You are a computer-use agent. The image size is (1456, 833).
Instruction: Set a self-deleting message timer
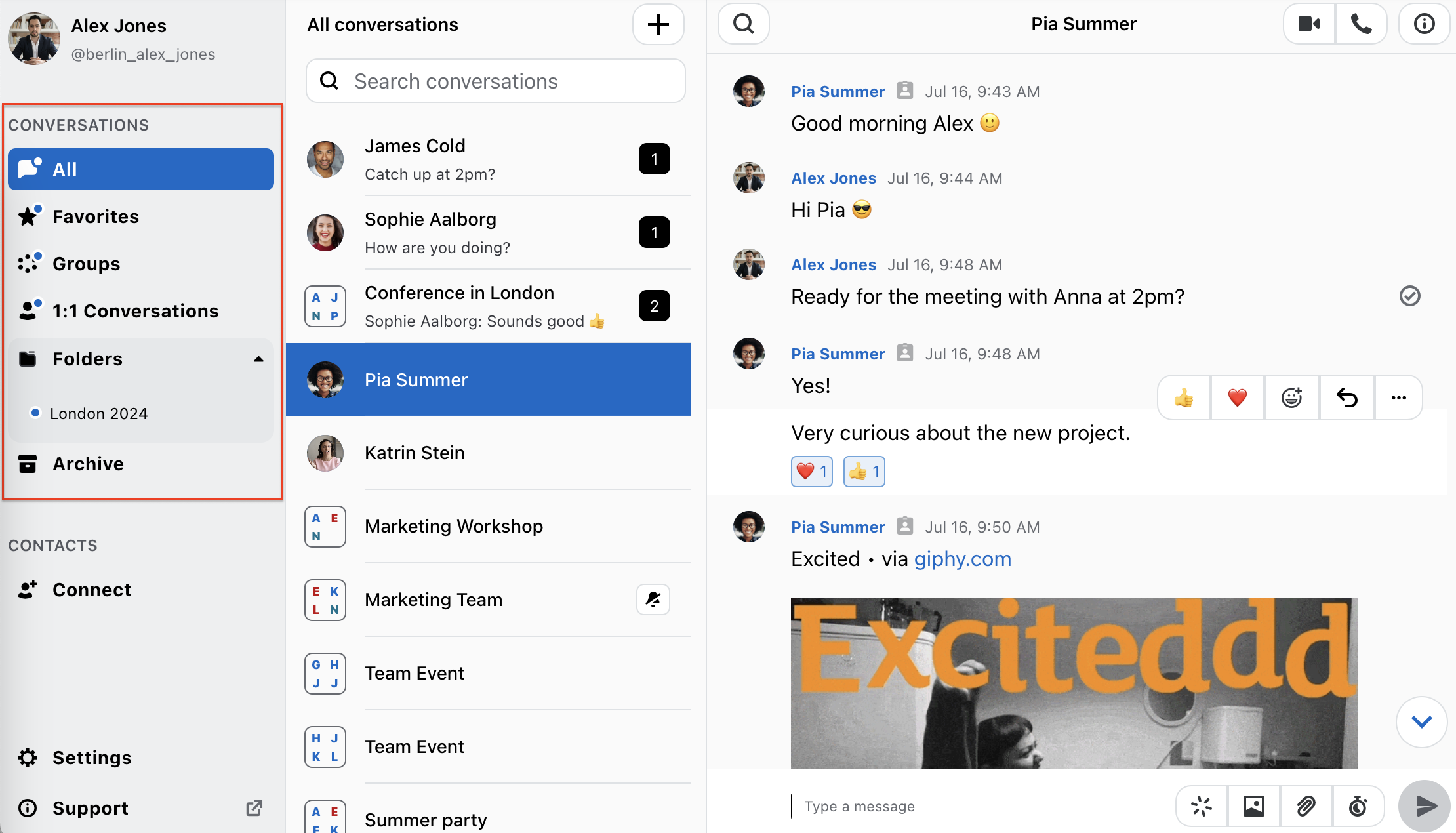[x=1358, y=806]
